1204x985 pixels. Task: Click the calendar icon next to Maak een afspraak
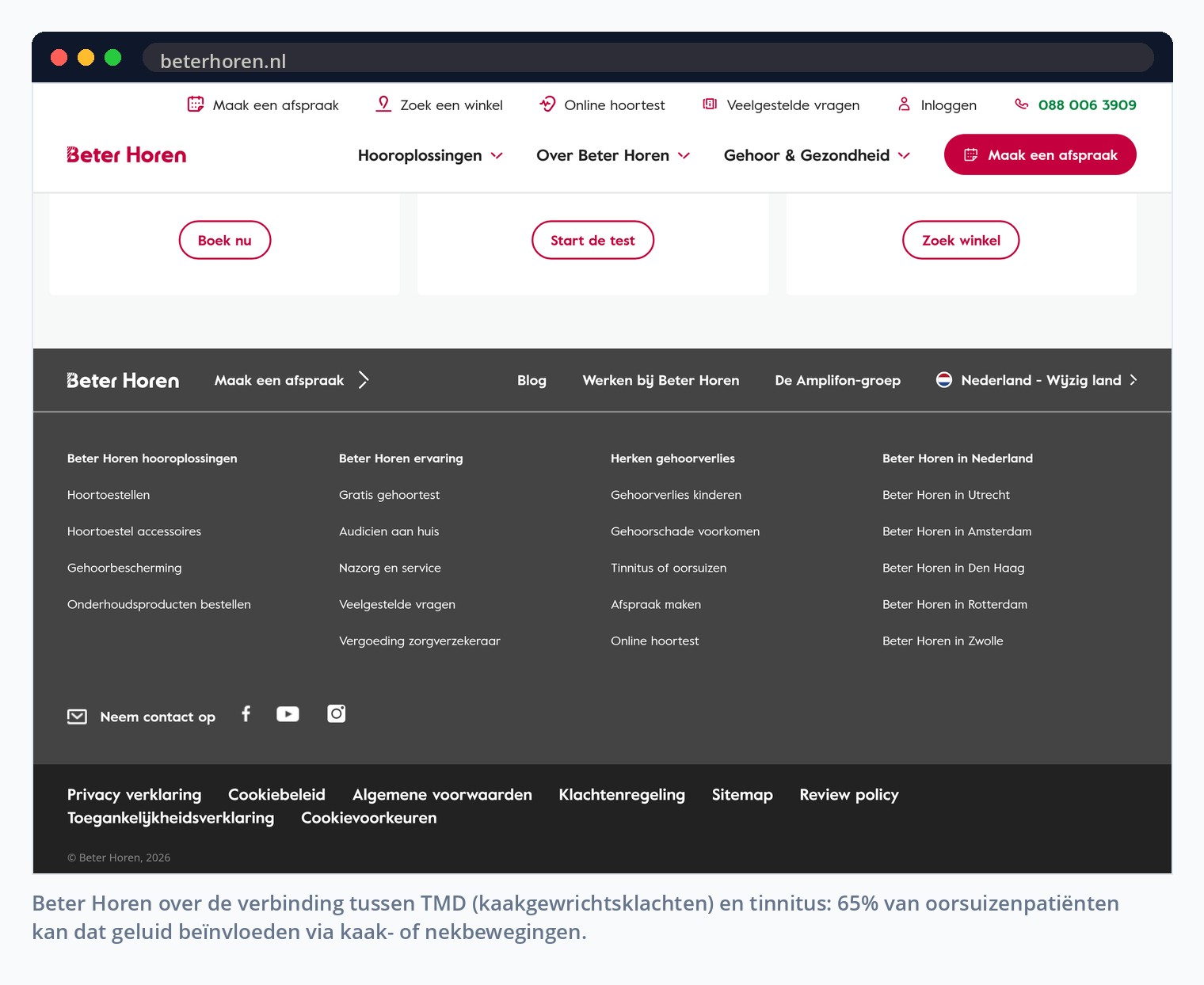click(196, 105)
